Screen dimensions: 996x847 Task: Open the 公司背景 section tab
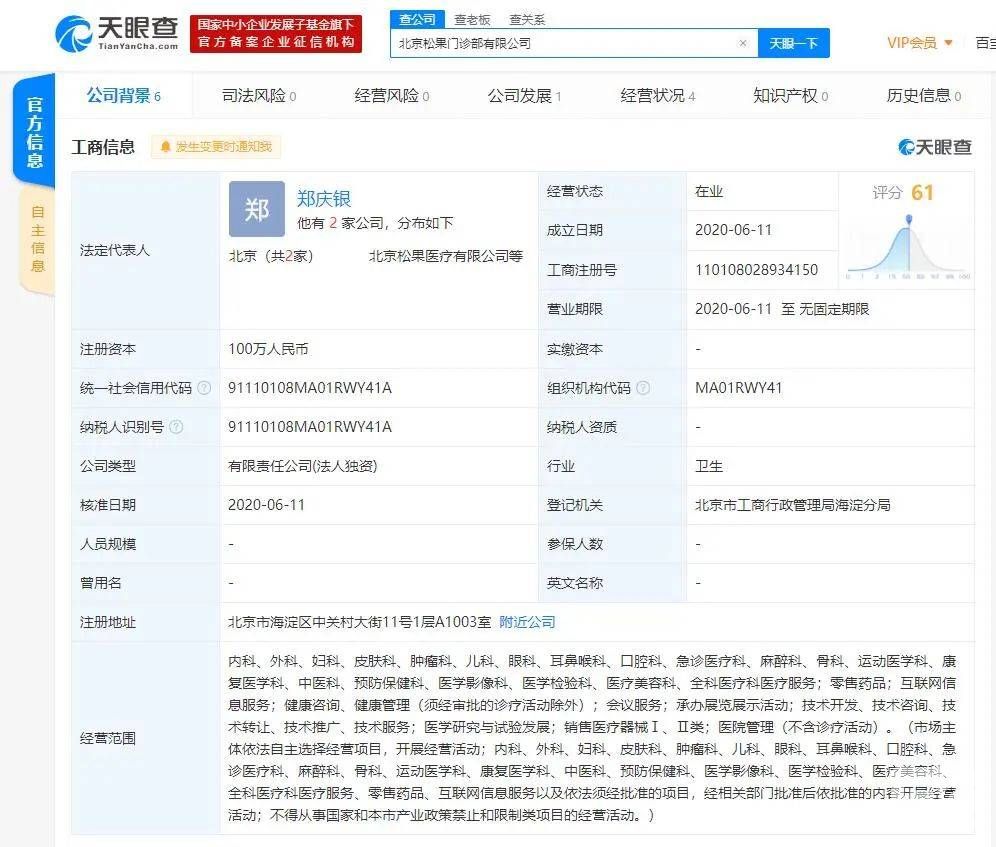[x=124, y=96]
